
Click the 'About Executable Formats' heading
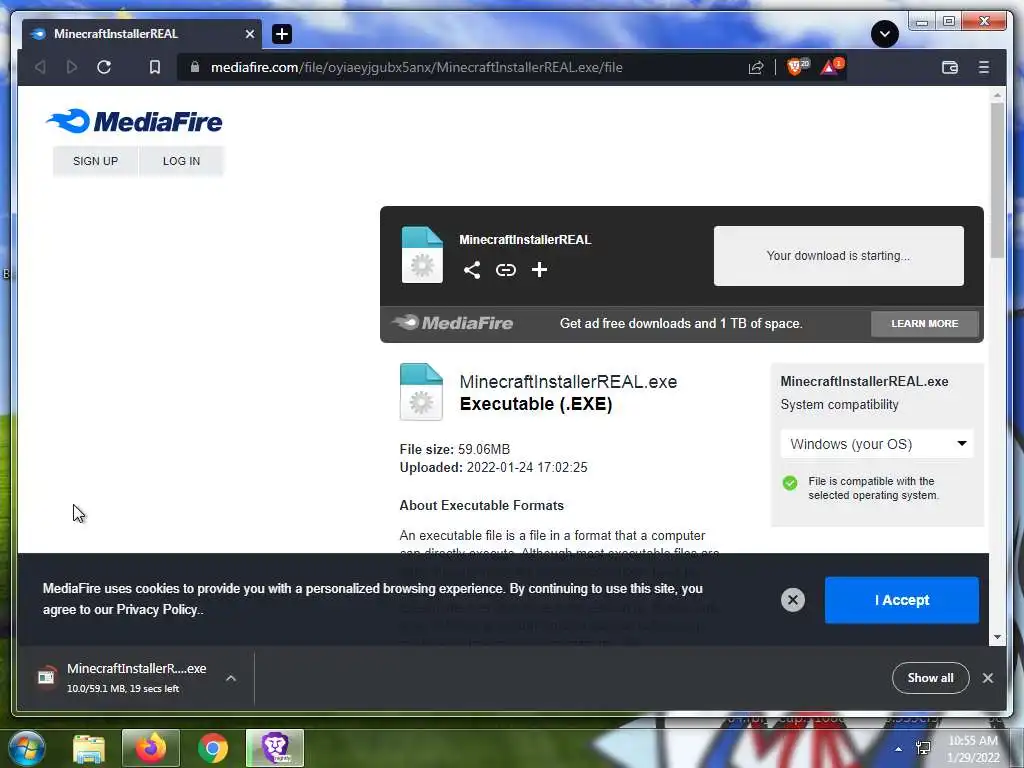[481, 505]
